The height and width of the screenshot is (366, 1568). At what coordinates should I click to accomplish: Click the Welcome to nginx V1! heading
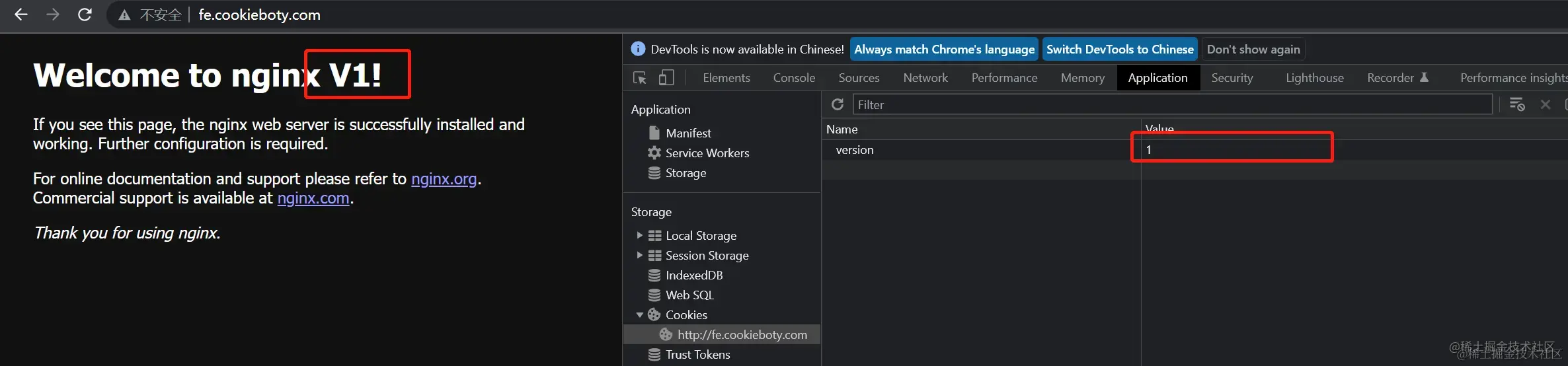pyautogui.click(x=208, y=75)
